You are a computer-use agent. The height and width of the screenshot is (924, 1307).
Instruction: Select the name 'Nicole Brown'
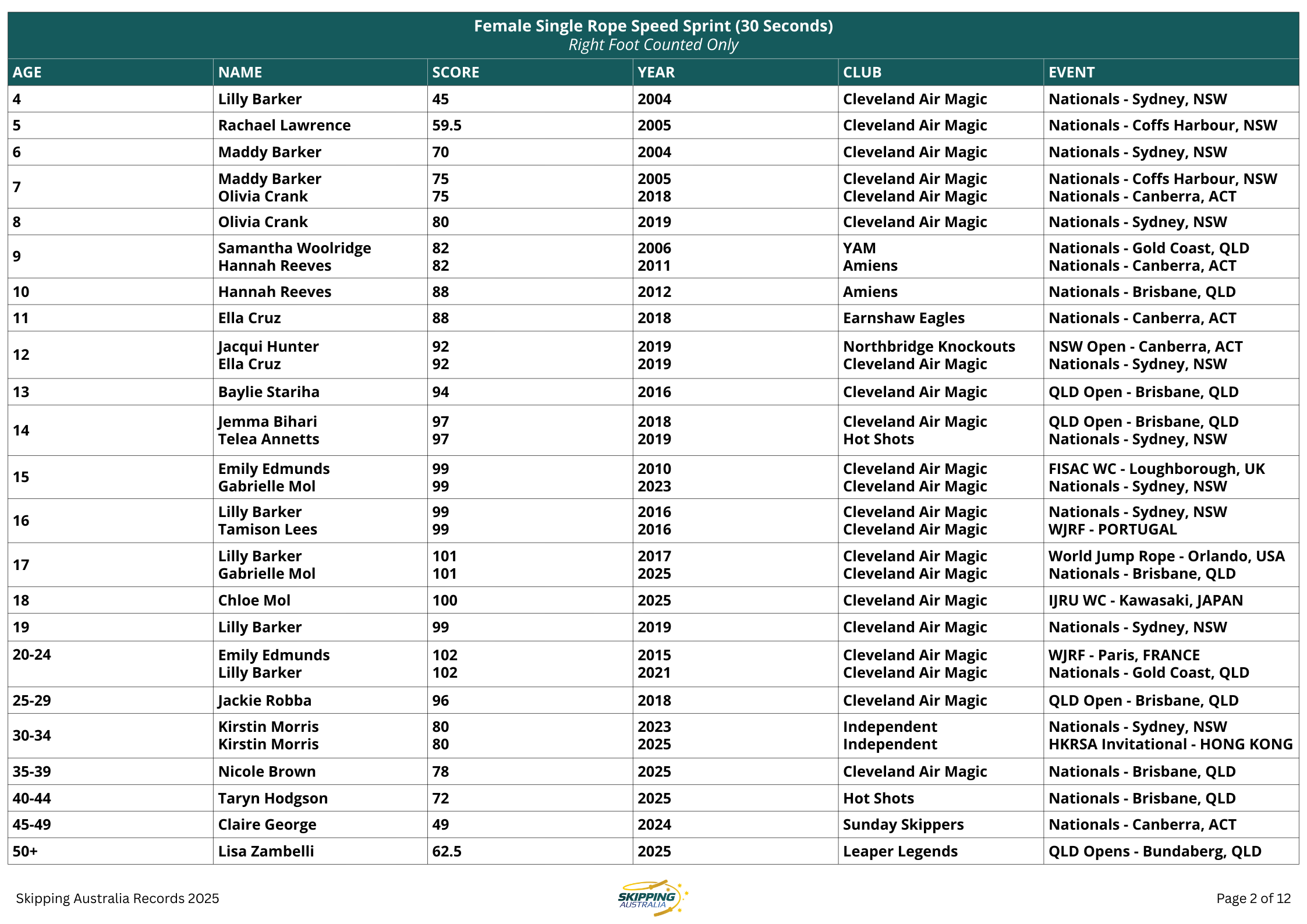[x=267, y=771]
